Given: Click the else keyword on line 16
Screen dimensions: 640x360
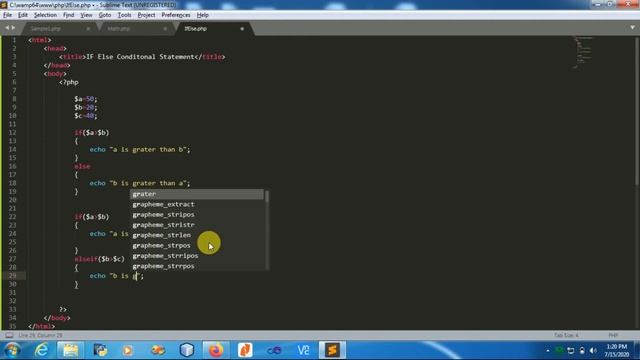Looking at the screenshot, I should [82, 167].
